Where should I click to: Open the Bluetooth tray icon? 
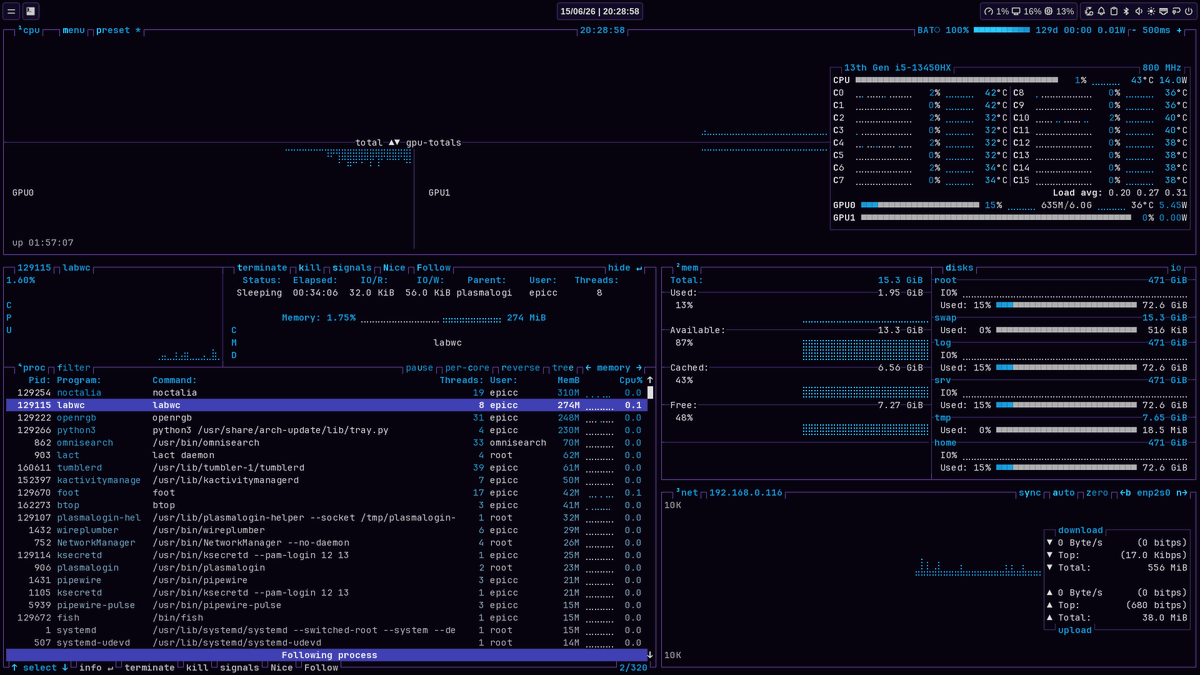click(x=1126, y=12)
